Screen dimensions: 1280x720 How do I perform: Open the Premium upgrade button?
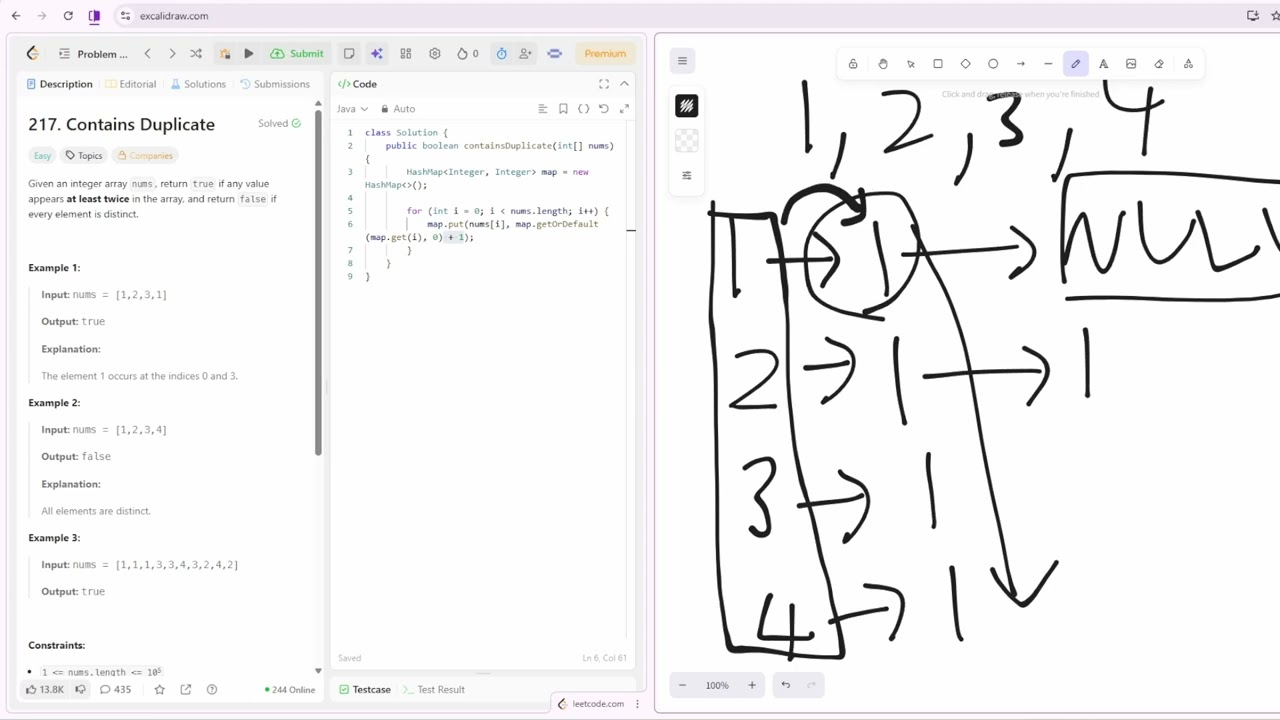(605, 54)
